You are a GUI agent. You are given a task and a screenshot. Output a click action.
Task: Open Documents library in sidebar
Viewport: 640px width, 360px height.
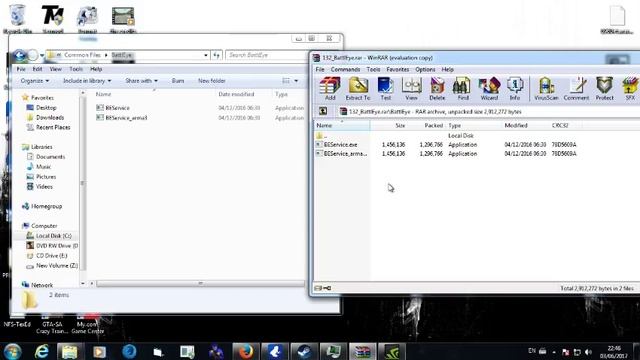tap(46, 157)
